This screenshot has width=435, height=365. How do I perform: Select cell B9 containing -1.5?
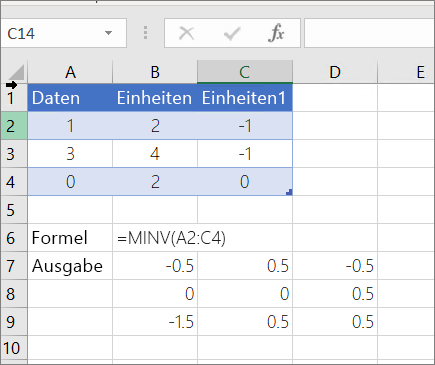(x=155, y=322)
